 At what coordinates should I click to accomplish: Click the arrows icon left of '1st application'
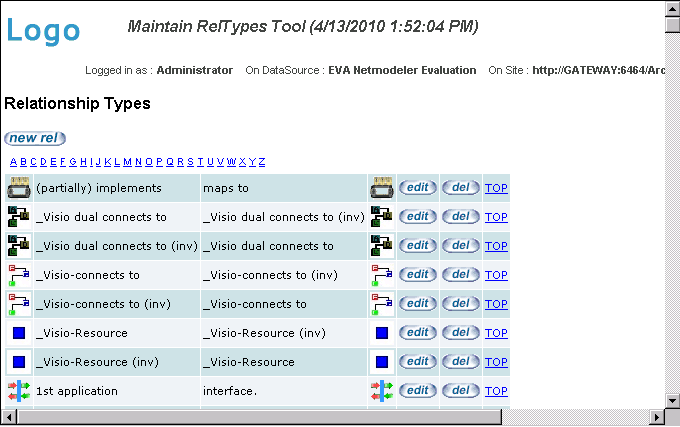[x=18, y=391]
